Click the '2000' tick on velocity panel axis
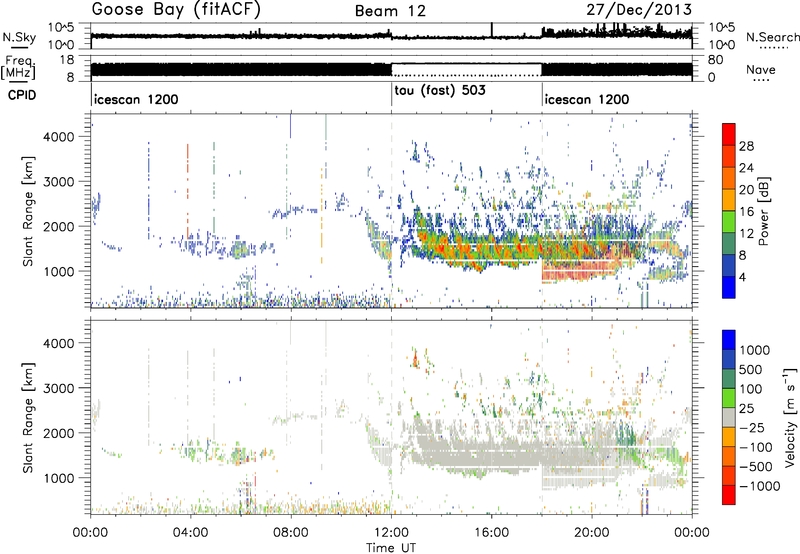Image resolution: width=800 pixels, height=554 pixels. pyautogui.click(x=60, y=433)
